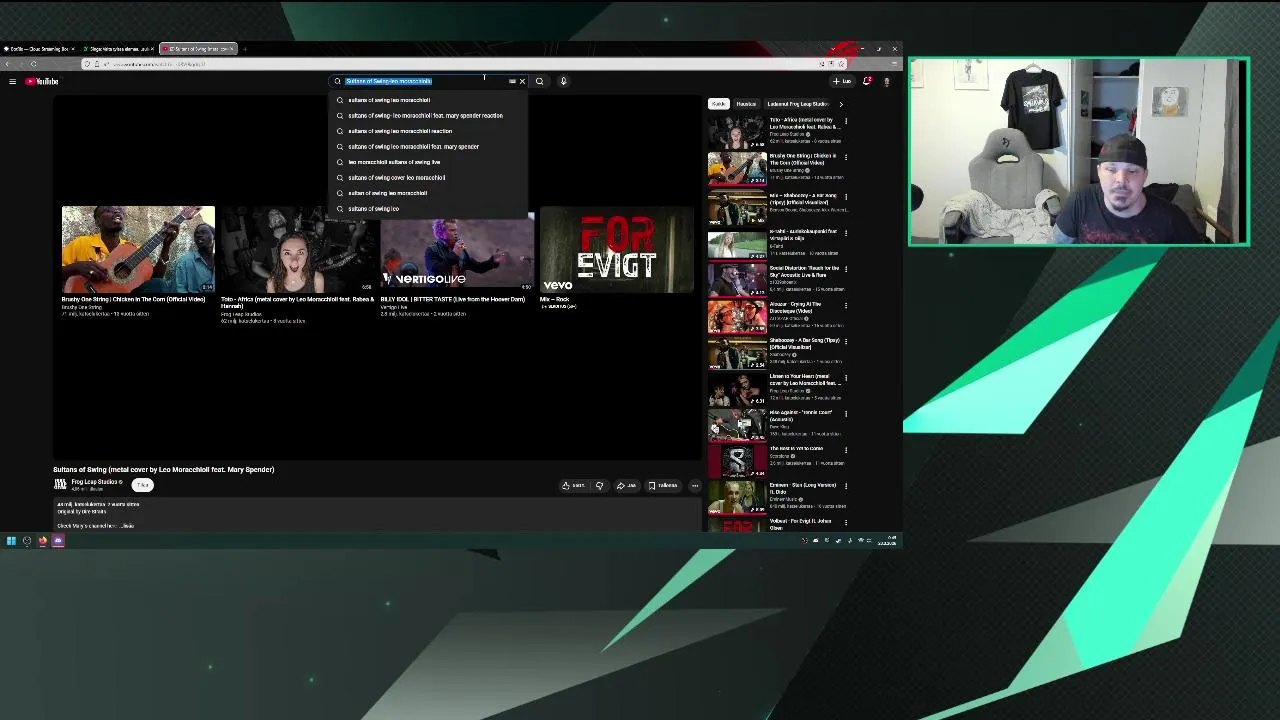Dislike the video with thumbs-down button
This screenshot has height=720, width=1280.
(599, 486)
